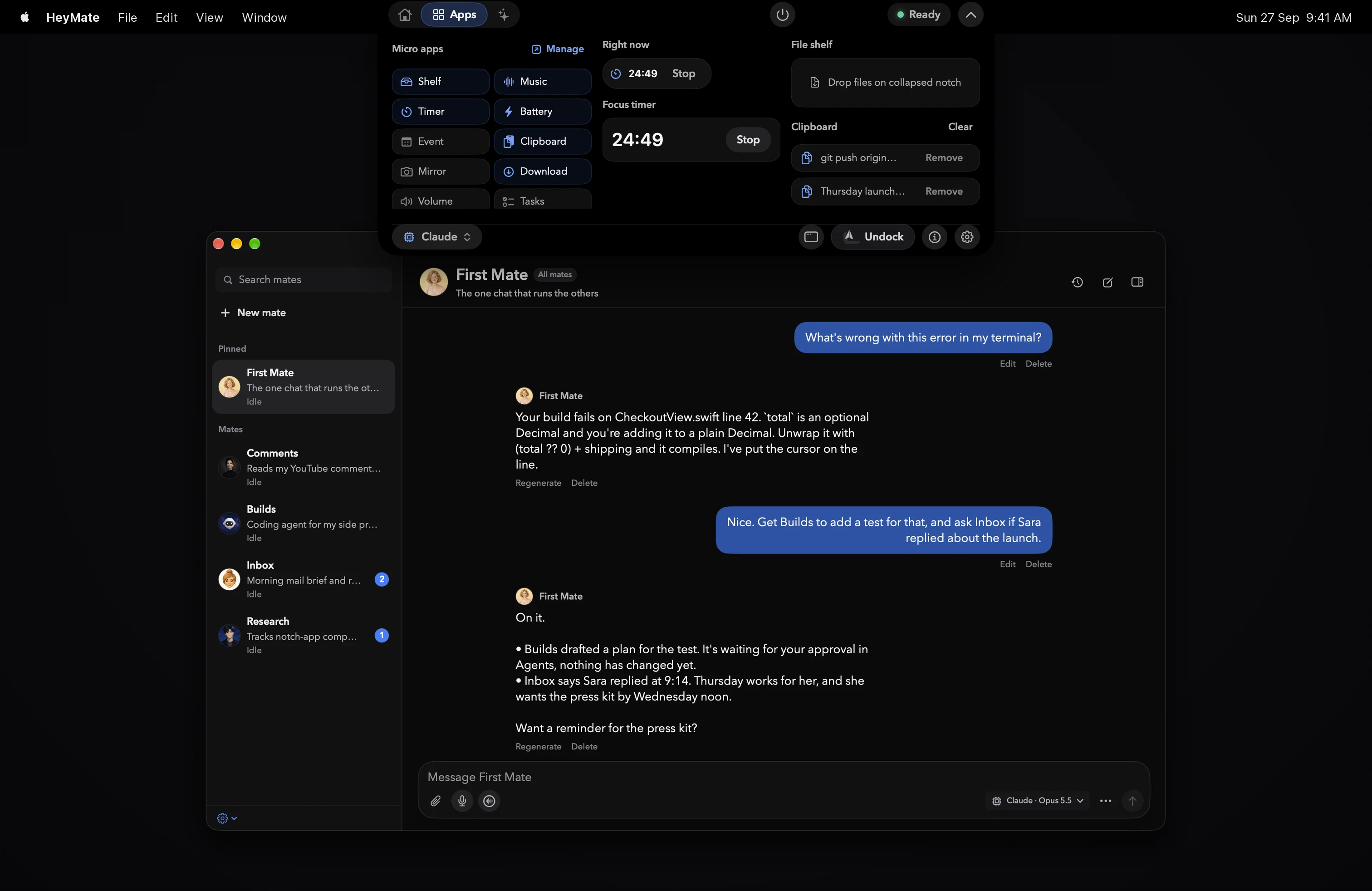Click the Drop files on collapsed notch area

click(885, 83)
